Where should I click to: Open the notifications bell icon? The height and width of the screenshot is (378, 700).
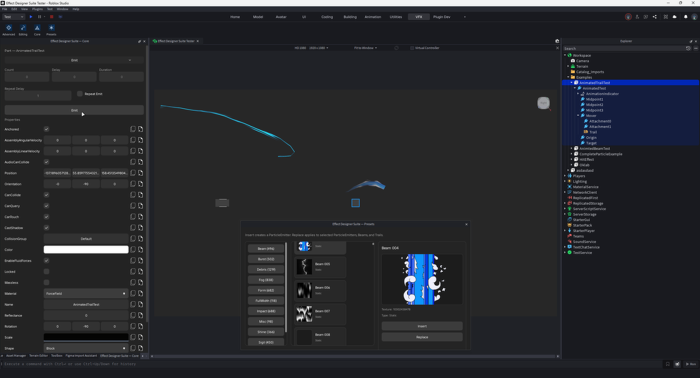[x=685, y=17]
